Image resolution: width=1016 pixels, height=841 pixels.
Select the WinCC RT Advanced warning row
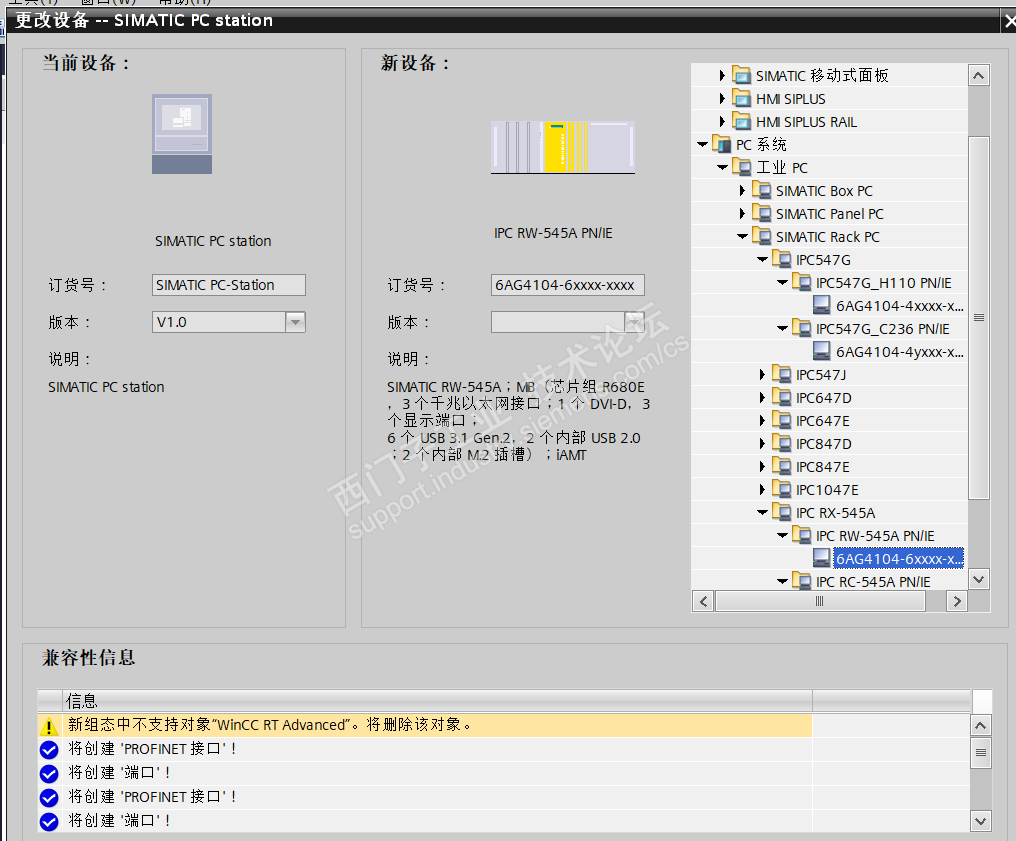pos(425,725)
